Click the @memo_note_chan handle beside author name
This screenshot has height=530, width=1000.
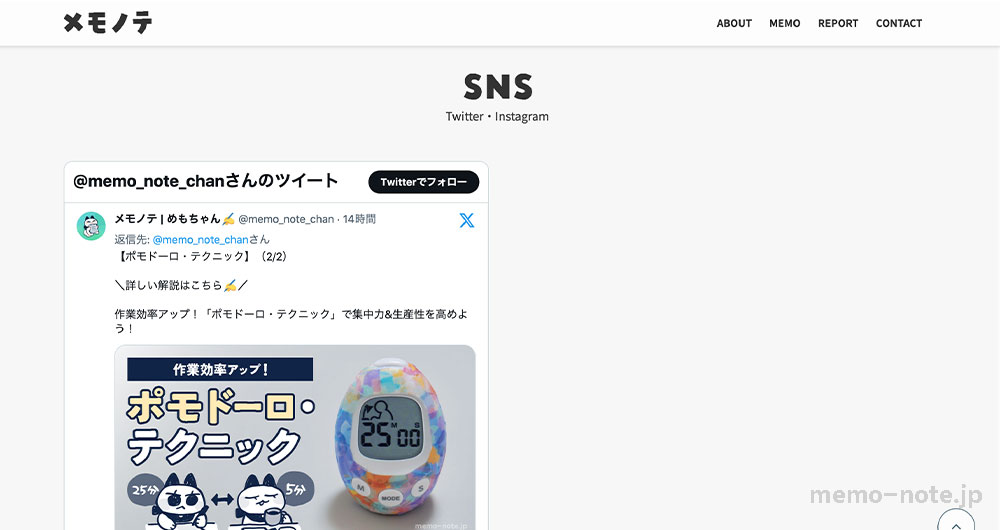(x=286, y=219)
